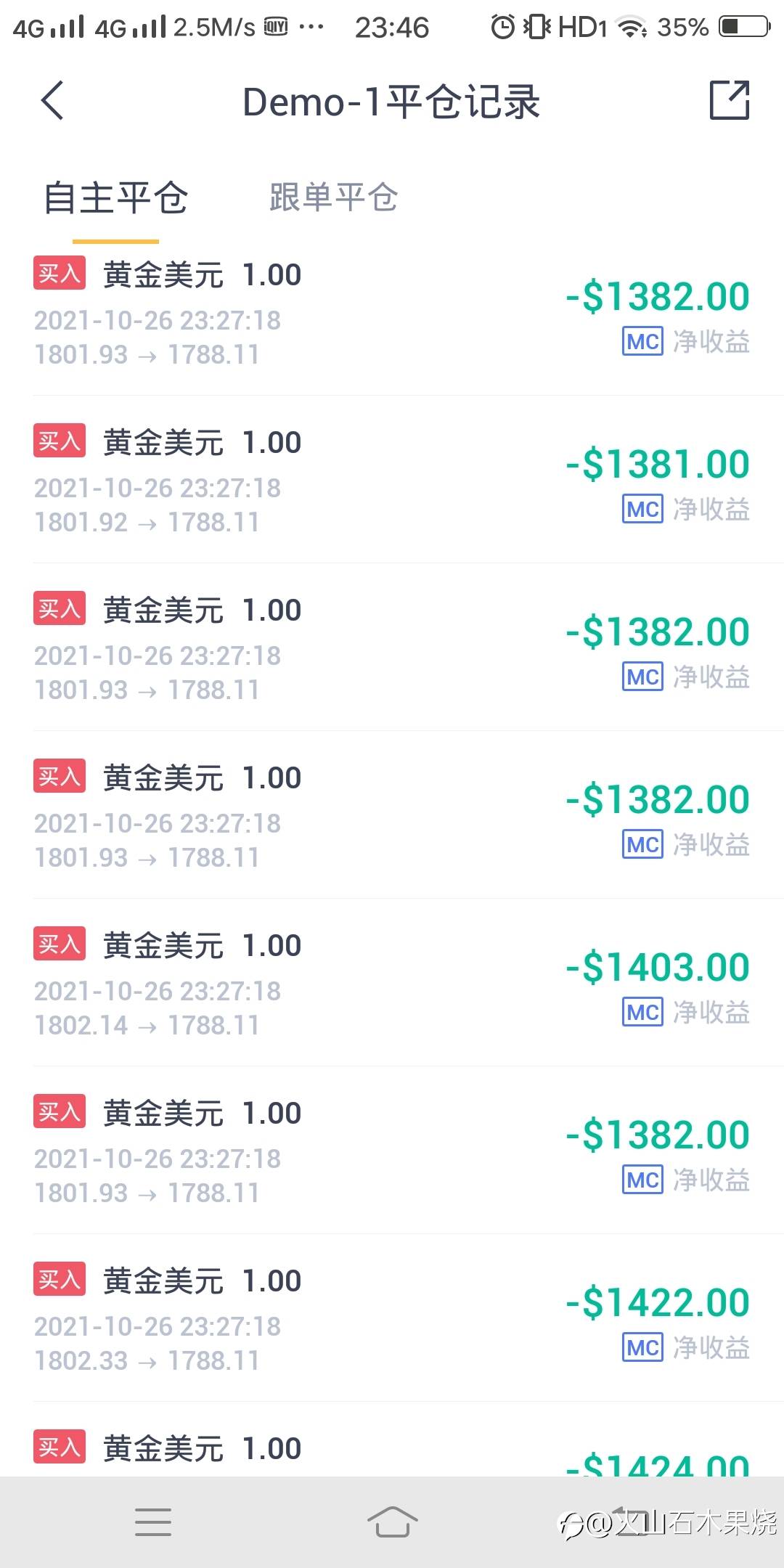Viewport: 784px width, 1568px height.
Task: Tap MC badge on the -$1381.00 record
Action: [642, 509]
